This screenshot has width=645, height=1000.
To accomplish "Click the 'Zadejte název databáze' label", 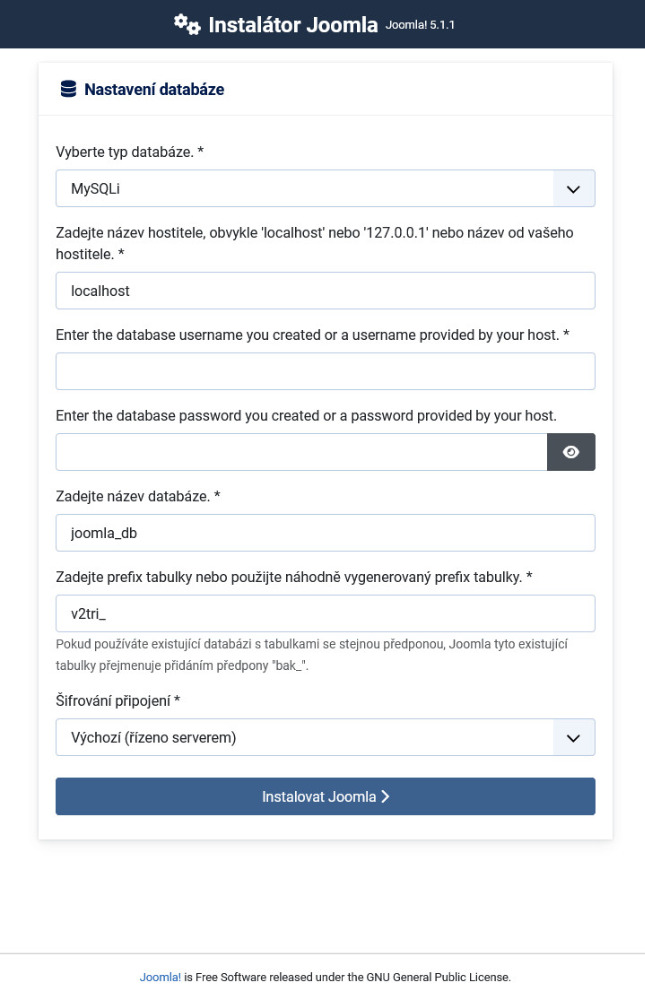I will click(x=138, y=496).
